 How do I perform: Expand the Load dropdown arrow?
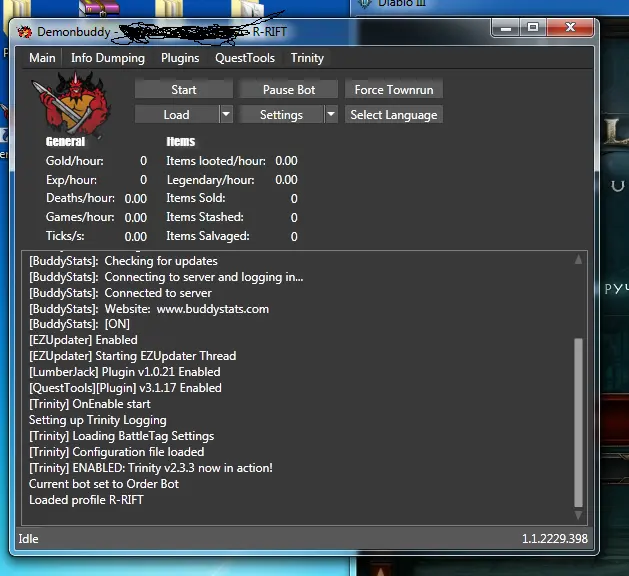tap(226, 115)
